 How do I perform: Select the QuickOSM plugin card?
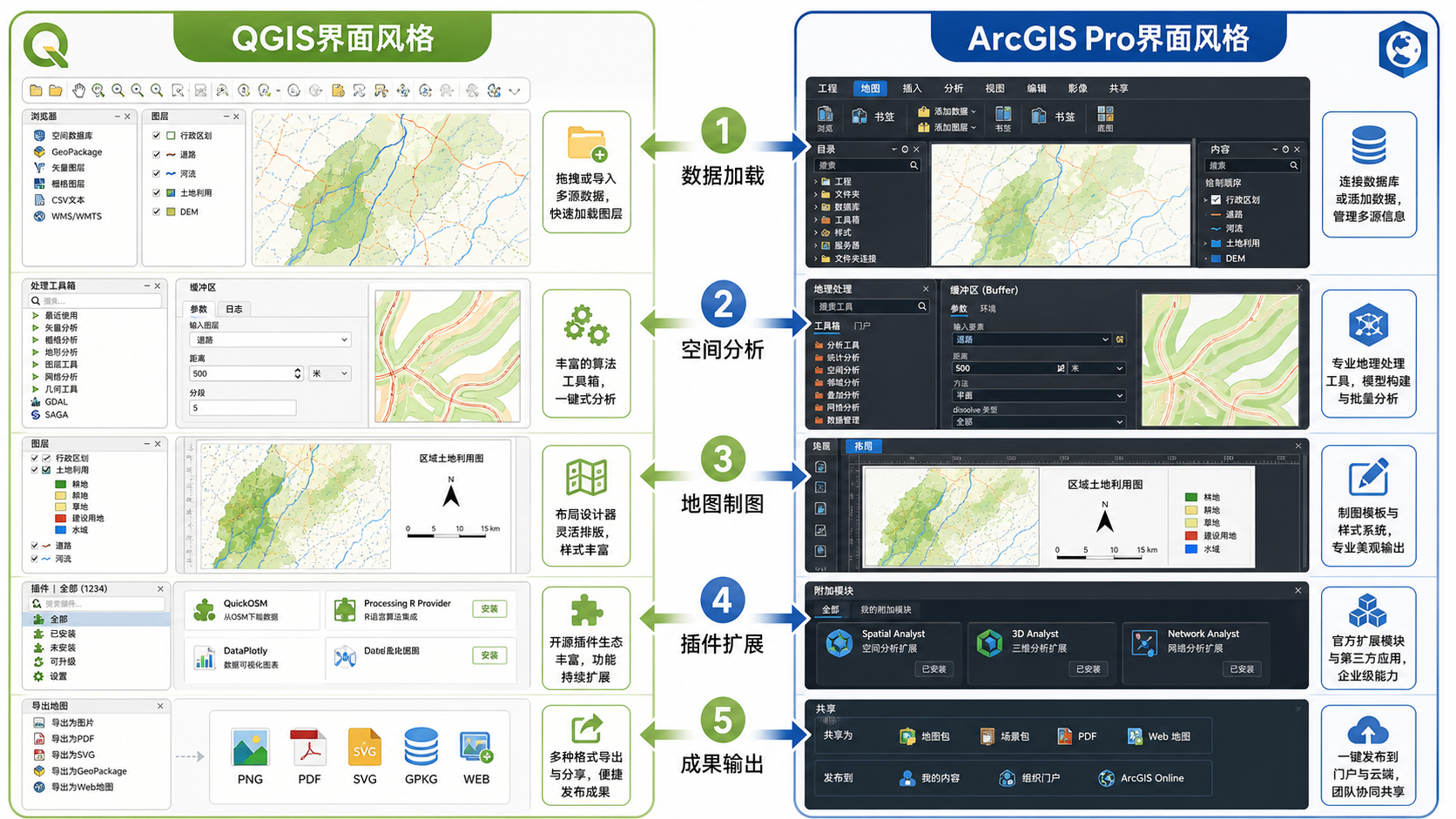[x=253, y=609]
